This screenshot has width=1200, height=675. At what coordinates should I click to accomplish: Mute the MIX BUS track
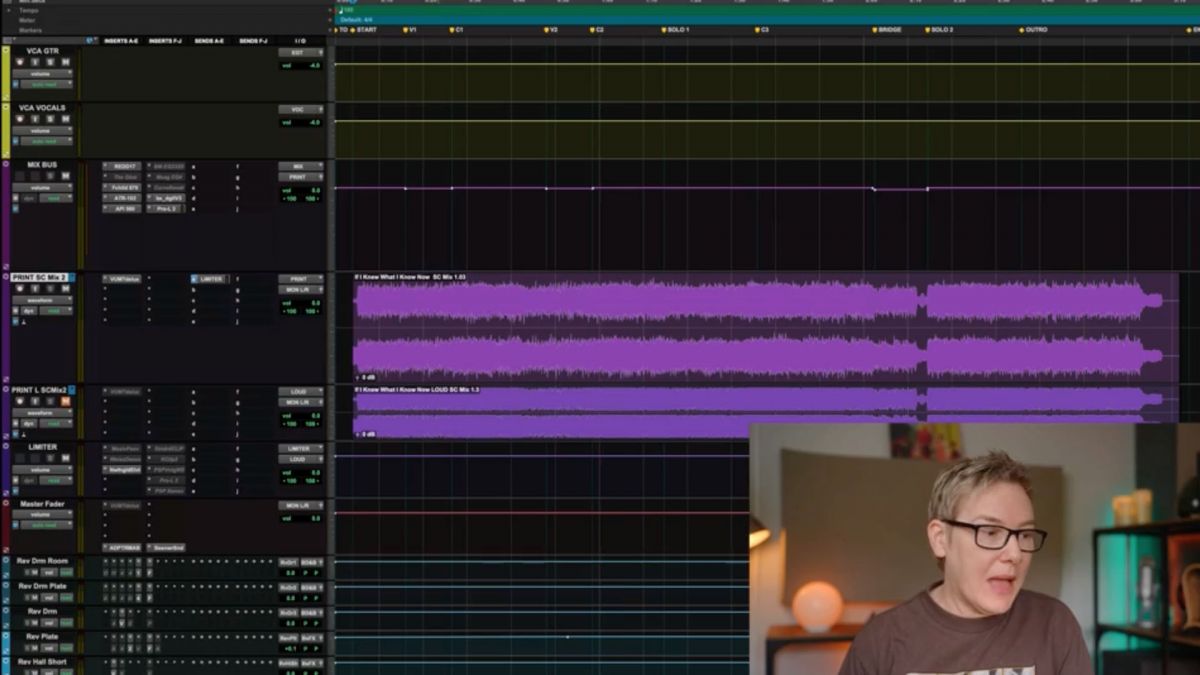point(64,176)
